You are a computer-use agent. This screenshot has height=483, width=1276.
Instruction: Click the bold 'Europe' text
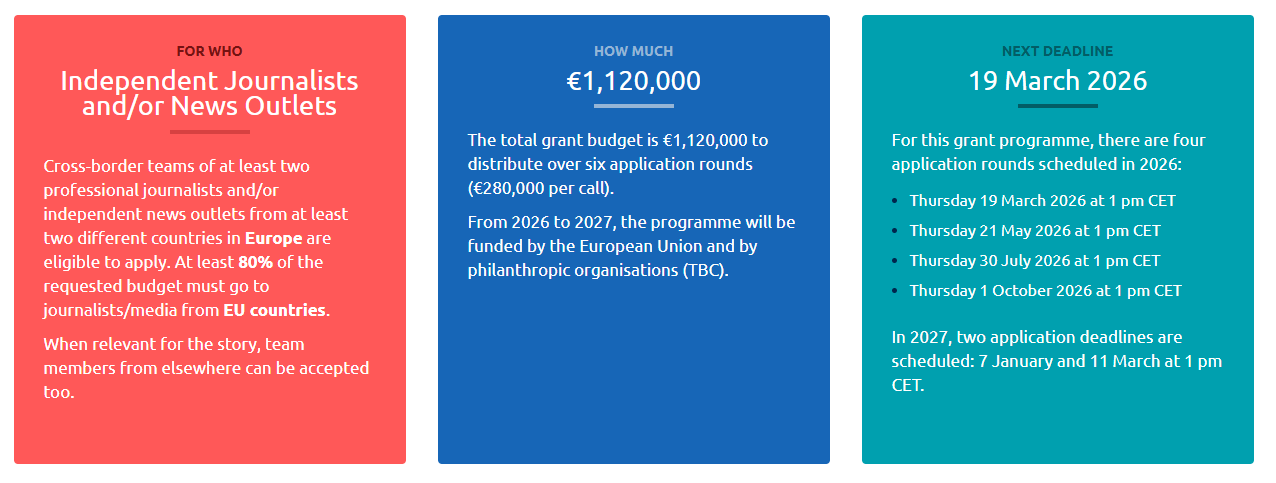(x=273, y=238)
